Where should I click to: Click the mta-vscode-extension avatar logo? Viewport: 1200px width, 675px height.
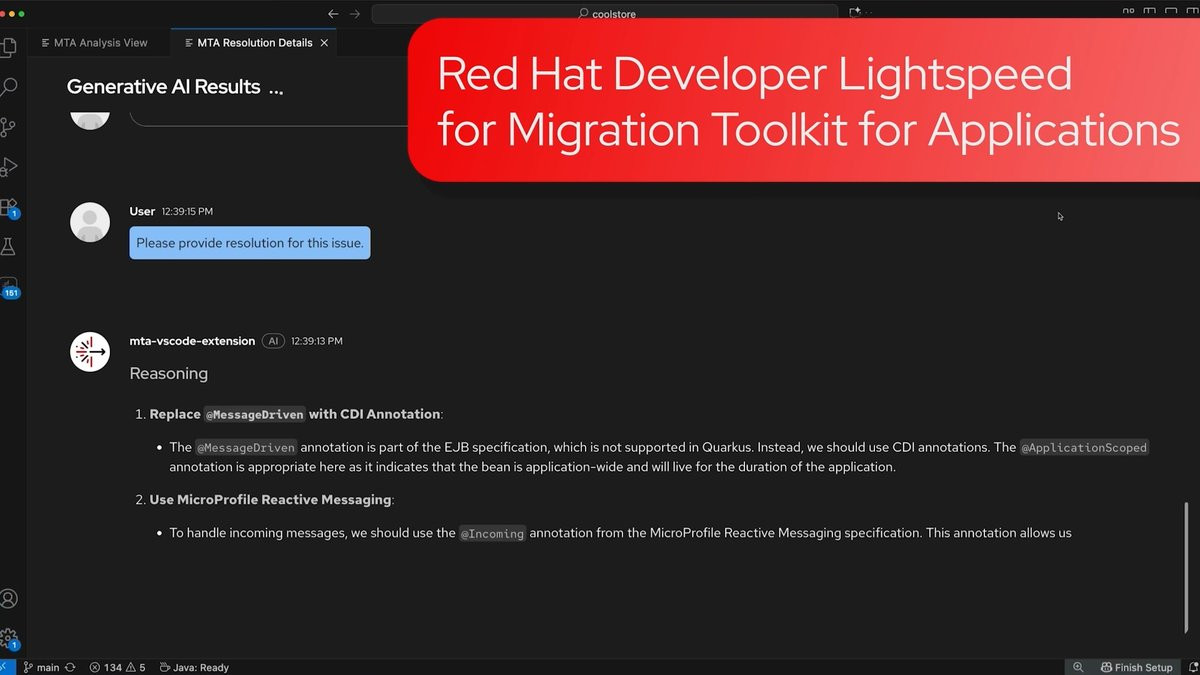[90, 352]
